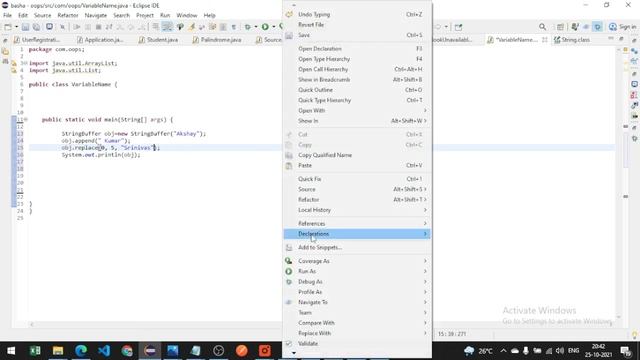Collapse the main method fold marker

coord(26,120)
